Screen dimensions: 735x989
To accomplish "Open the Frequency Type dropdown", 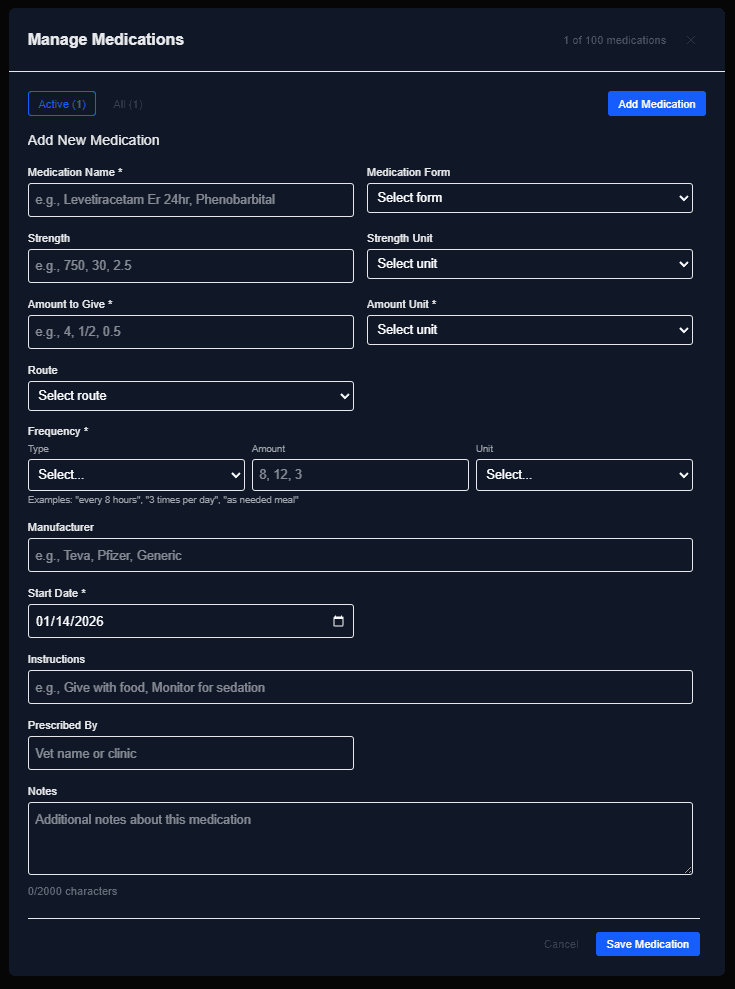I will [136, 474].
